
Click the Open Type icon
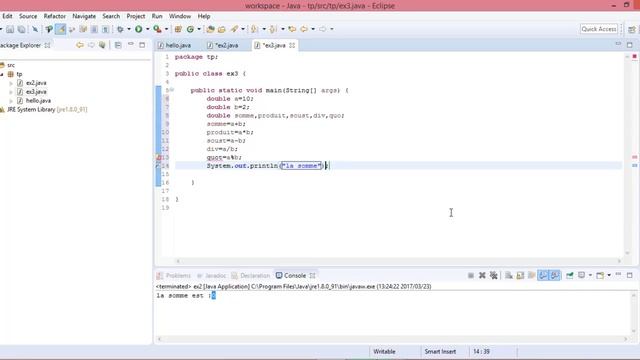210,29
